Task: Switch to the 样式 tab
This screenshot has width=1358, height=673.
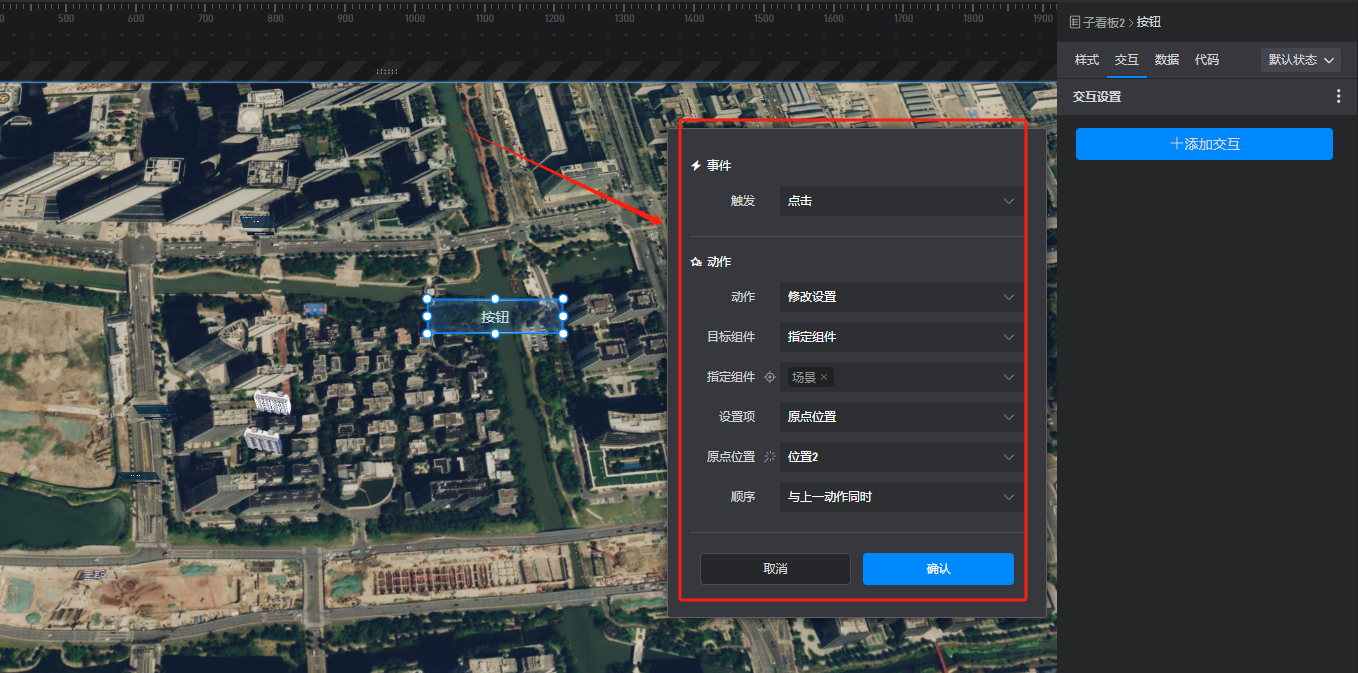Action: 1087,60
